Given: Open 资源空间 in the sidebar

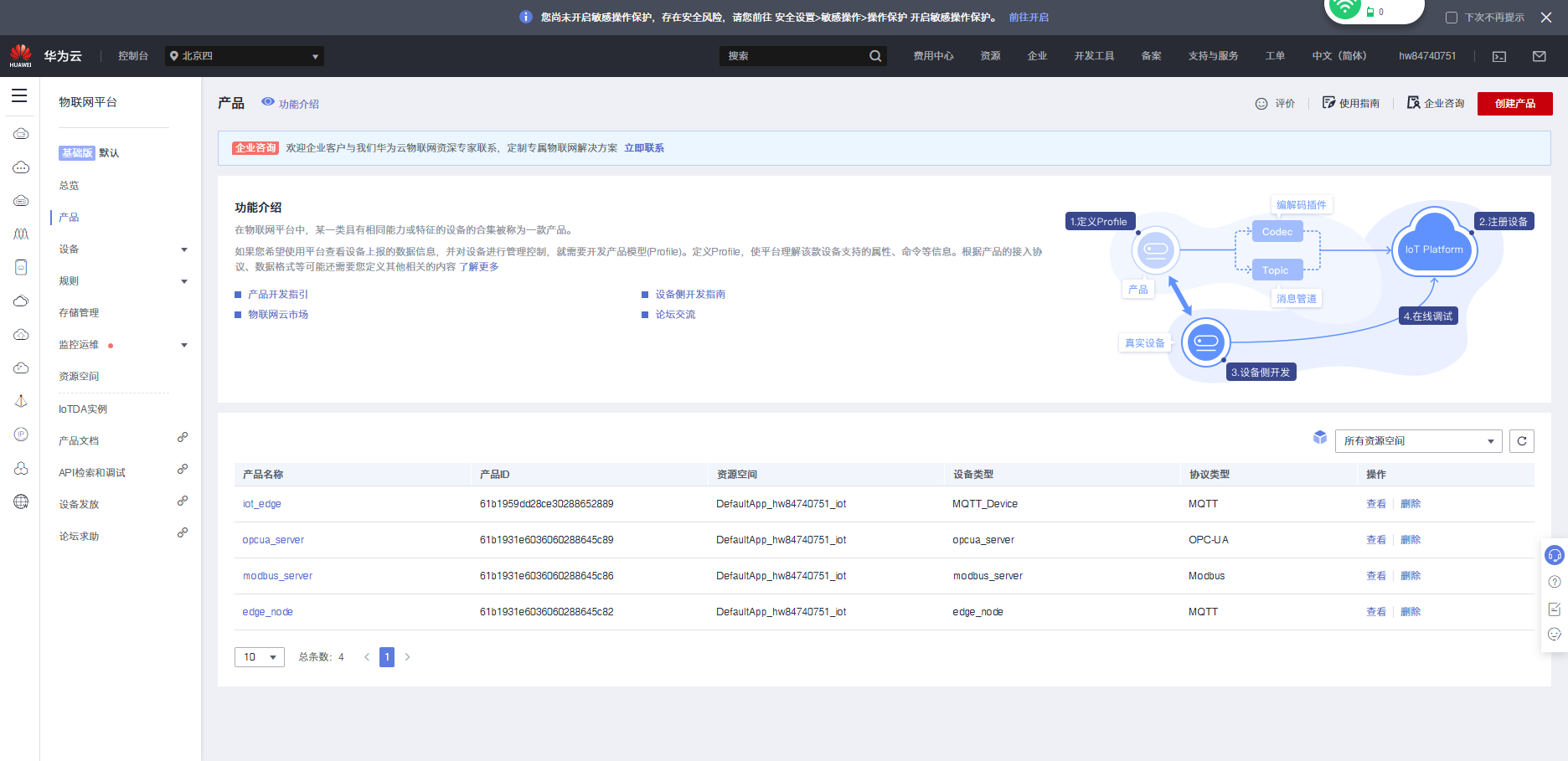Looking at the screenshot, I should tap(79, 377).
